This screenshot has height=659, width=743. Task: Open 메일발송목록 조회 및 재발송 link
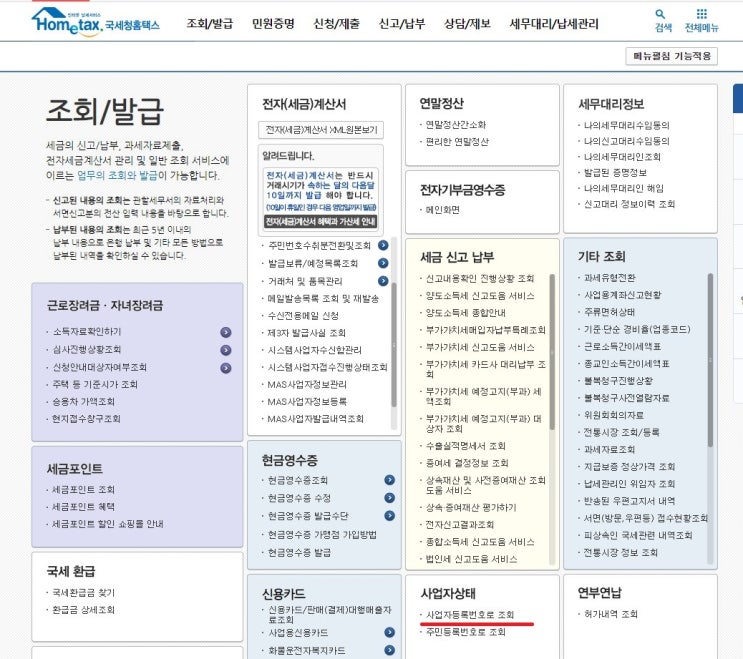click(x=323, y=298)
